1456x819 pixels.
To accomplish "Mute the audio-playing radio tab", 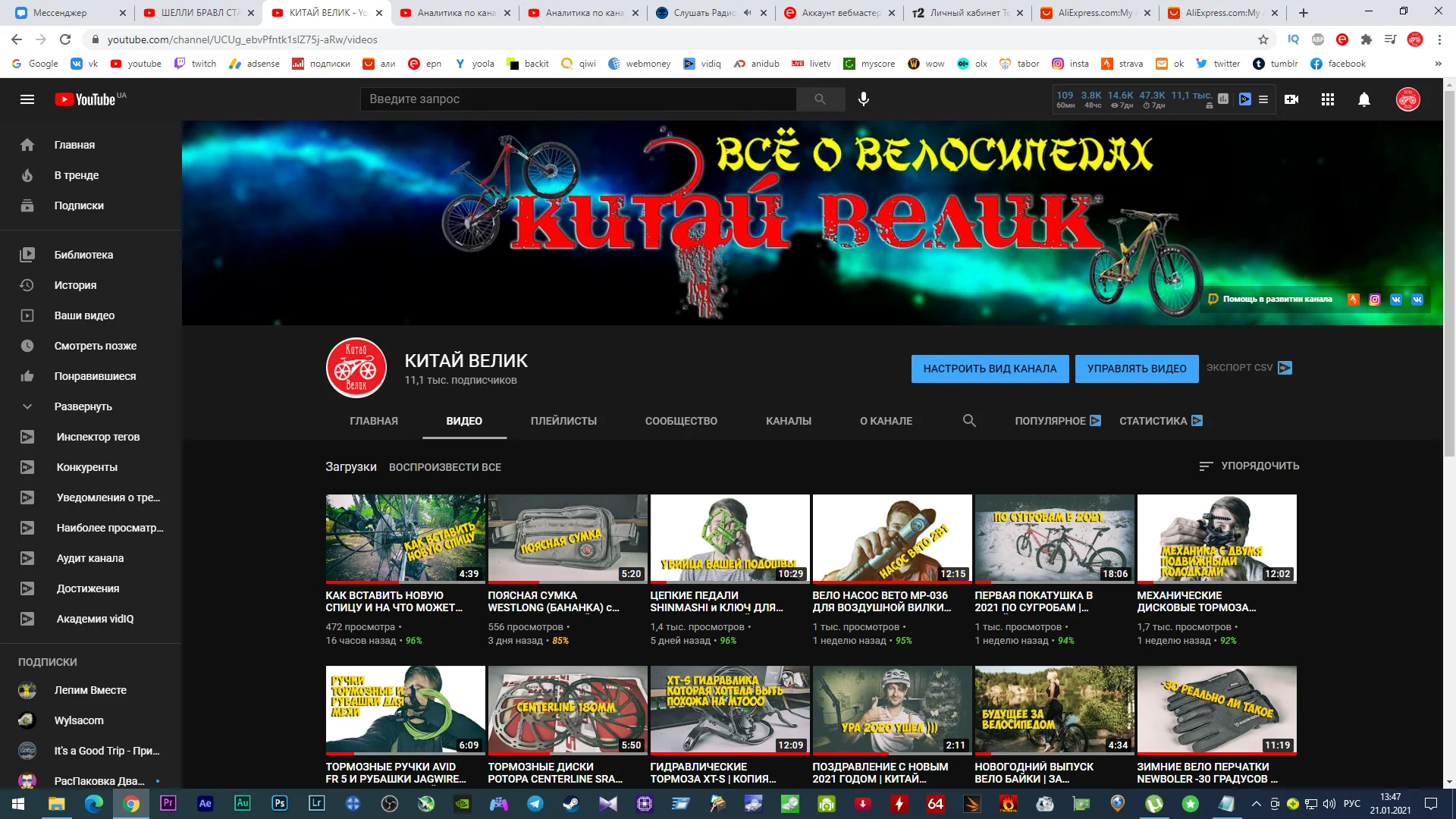I will (x=747, y=13).
